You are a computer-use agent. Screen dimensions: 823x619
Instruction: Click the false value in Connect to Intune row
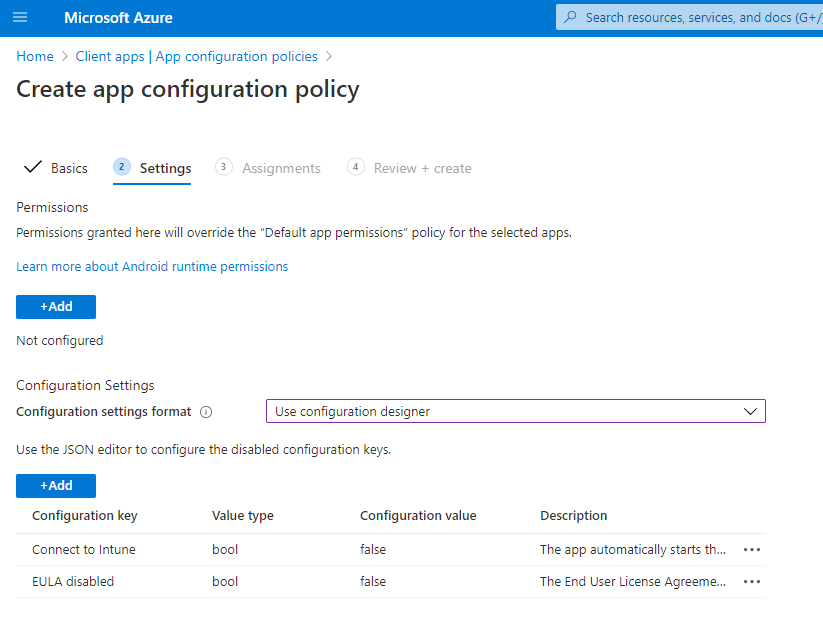(373, 550)
